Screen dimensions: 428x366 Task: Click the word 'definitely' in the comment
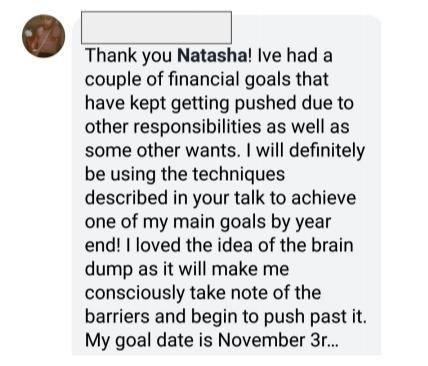pyautogui.click(x=327, y=151)
